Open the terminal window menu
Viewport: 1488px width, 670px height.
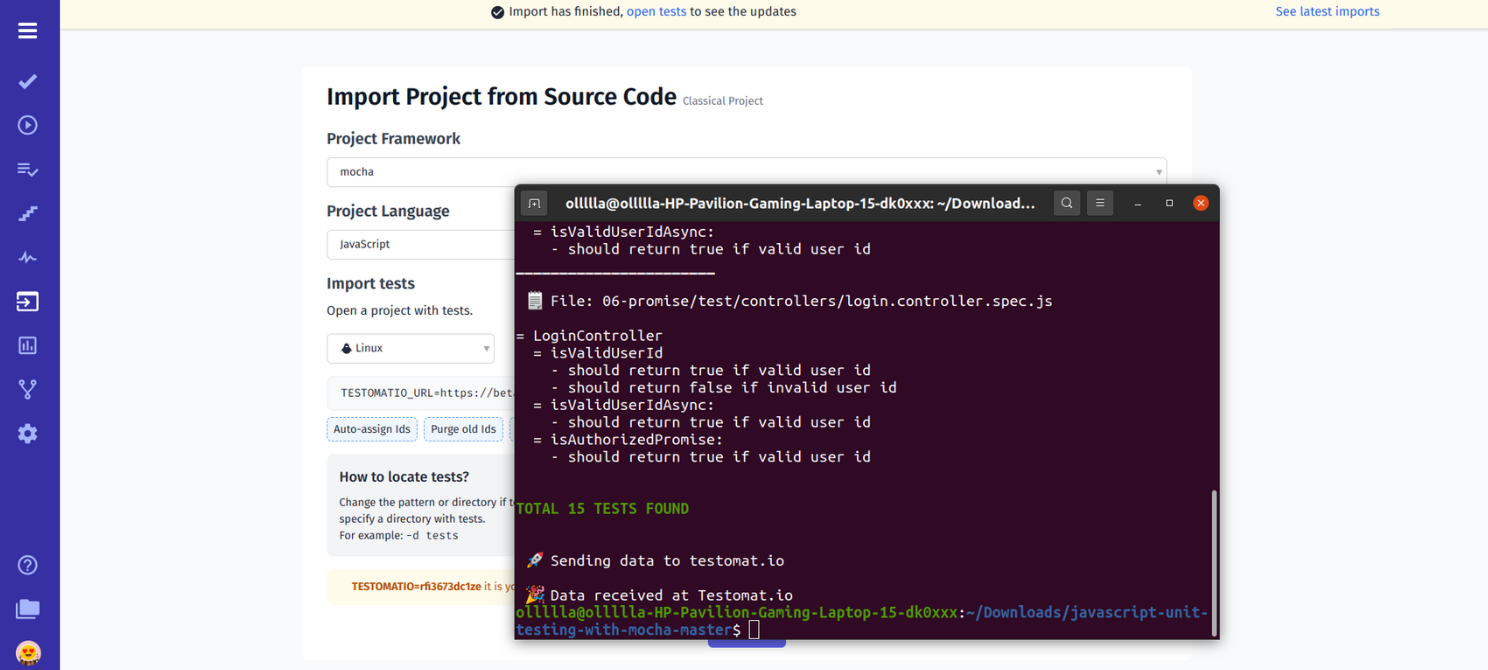[1099, 202]
